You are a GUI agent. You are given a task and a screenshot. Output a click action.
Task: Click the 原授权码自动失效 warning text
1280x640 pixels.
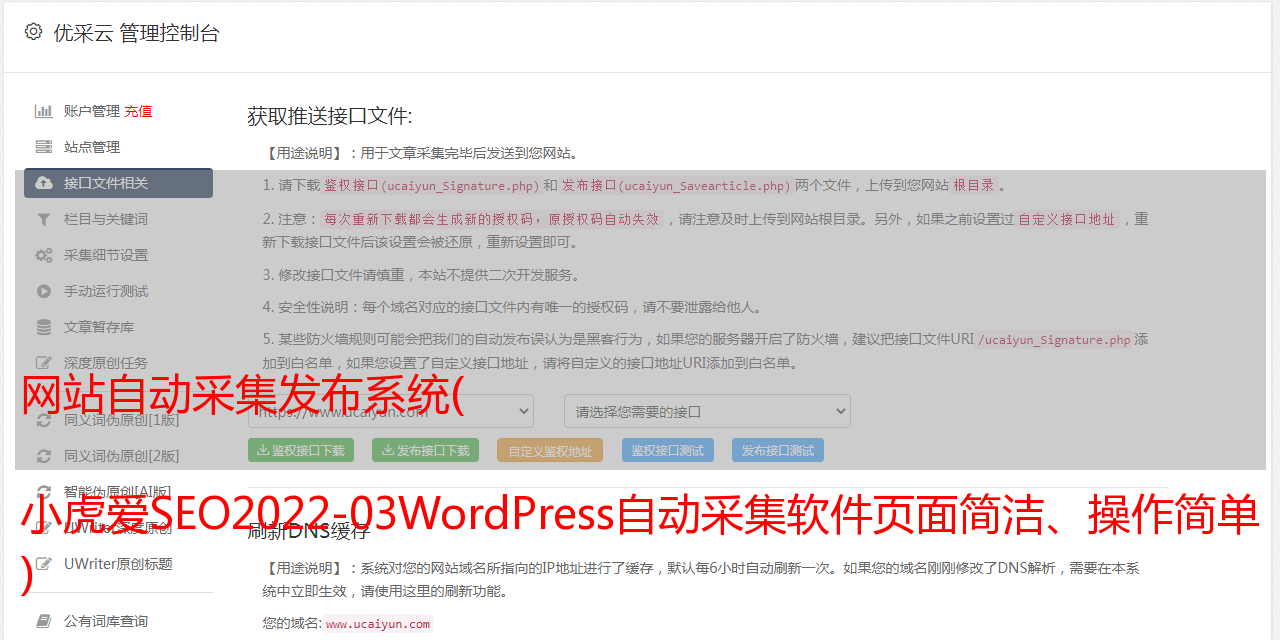[603, 219]
